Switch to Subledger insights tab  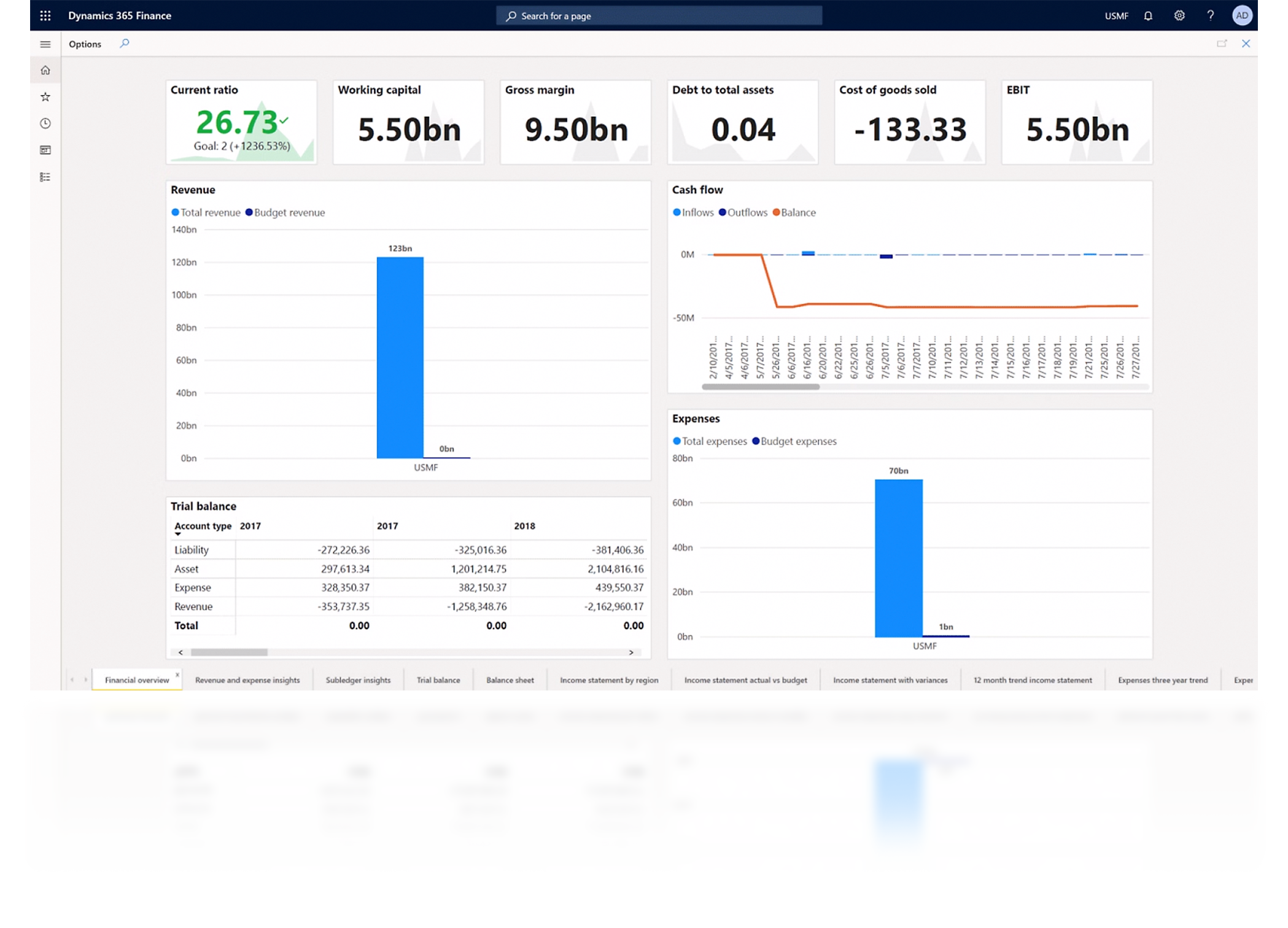pos(358,680)
